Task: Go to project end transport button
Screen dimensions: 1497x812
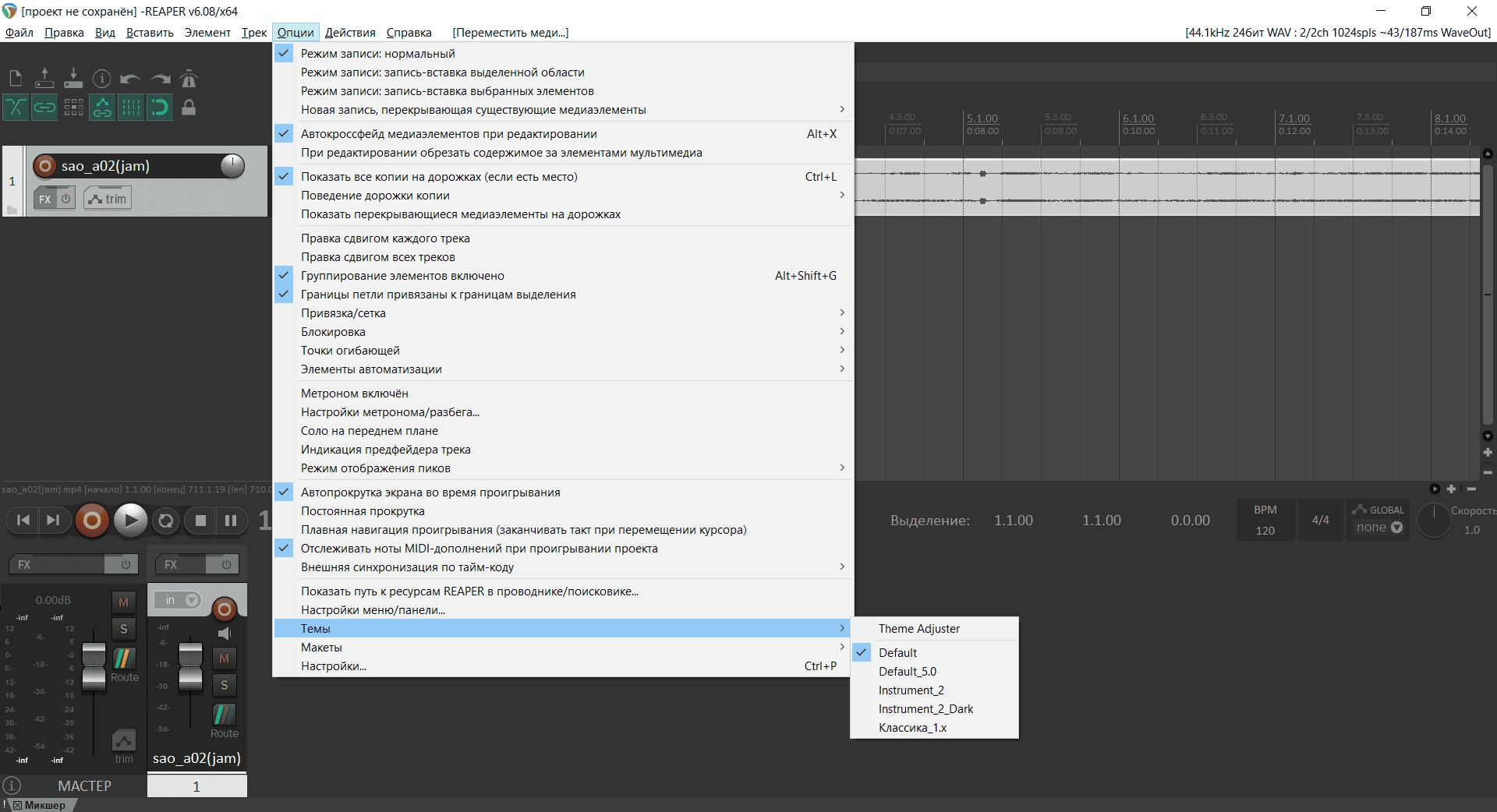Action: click(x=53, y=521)
